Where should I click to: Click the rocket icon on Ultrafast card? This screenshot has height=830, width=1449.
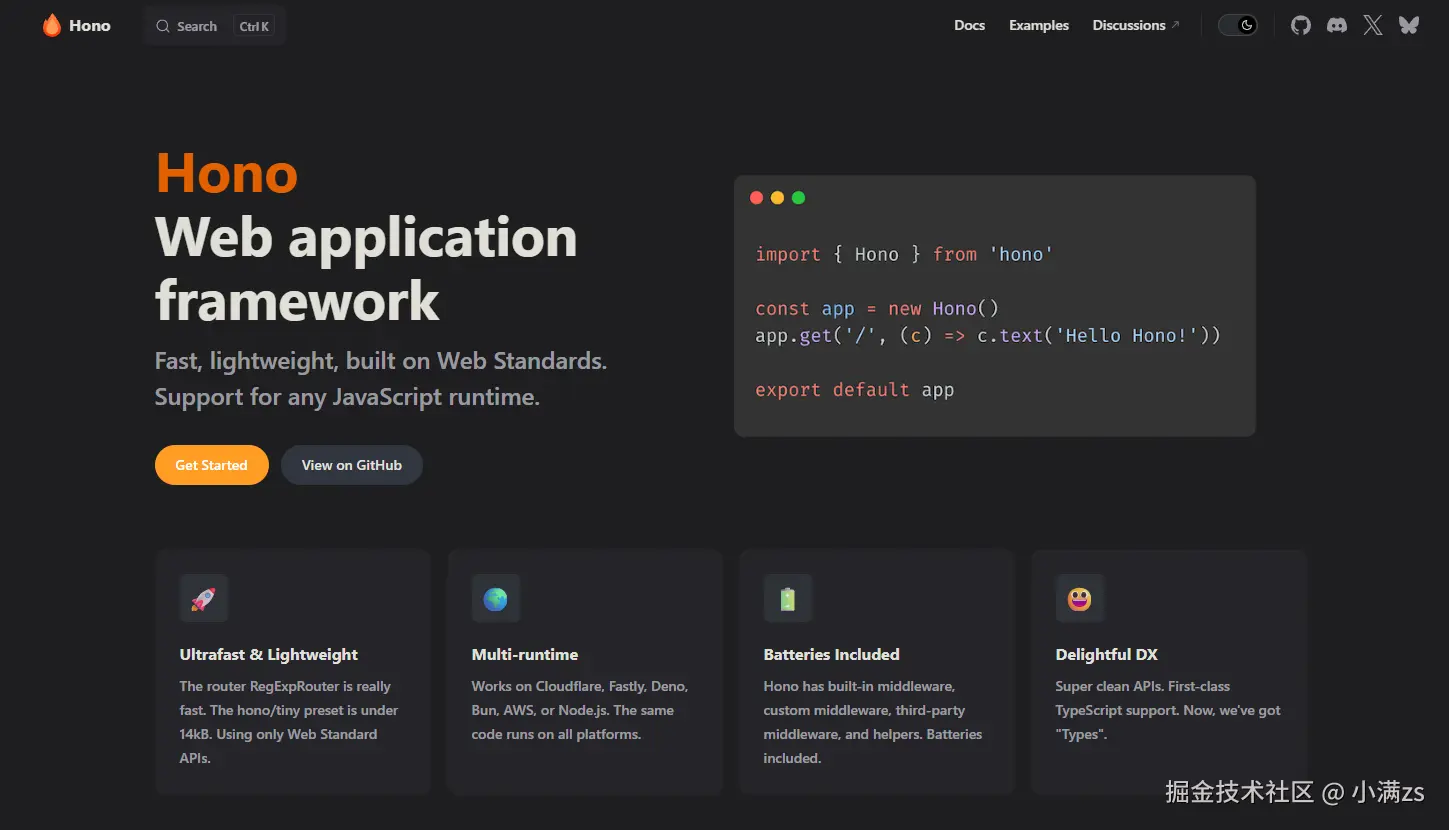pos(204,599)
